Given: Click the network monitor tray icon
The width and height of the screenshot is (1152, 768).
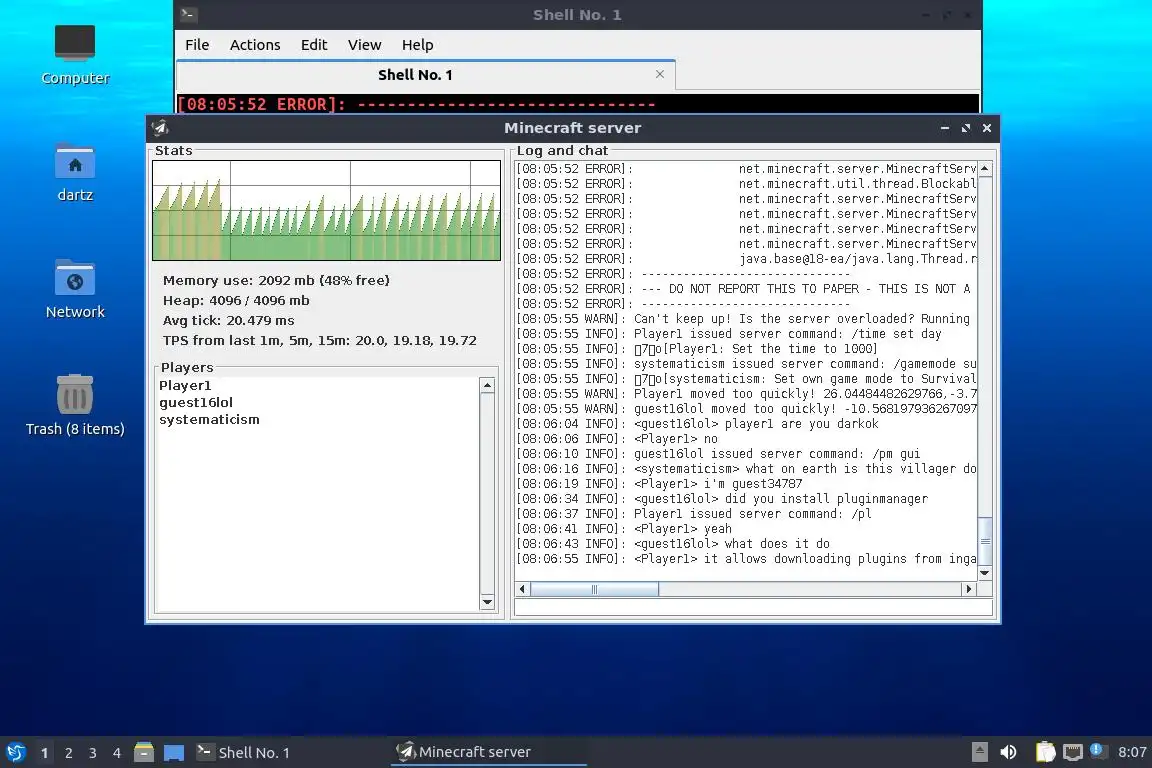Looking at the screenshot, I should click(x=1073, y=752).
